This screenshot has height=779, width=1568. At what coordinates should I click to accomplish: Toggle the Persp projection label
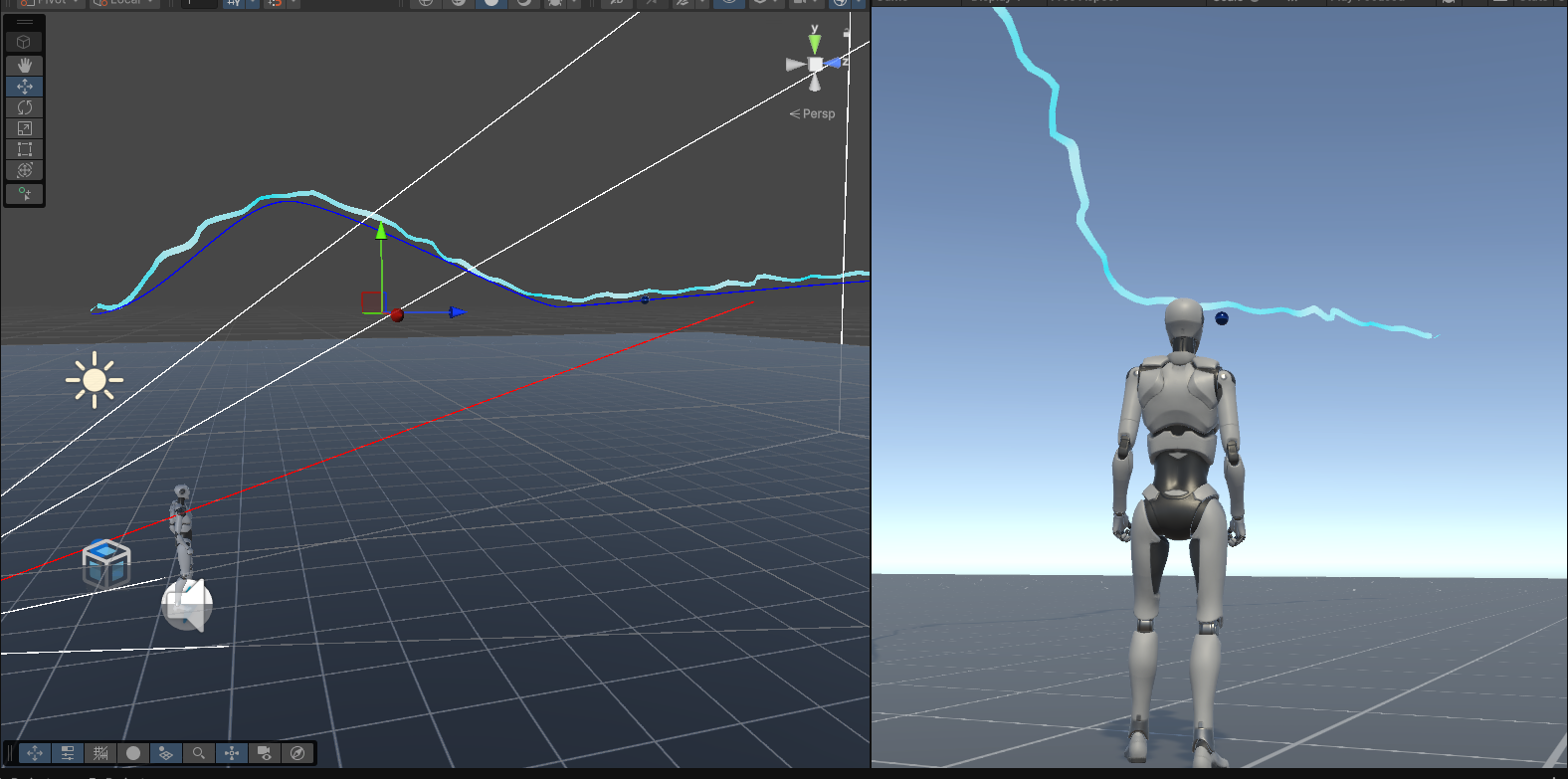813,113
